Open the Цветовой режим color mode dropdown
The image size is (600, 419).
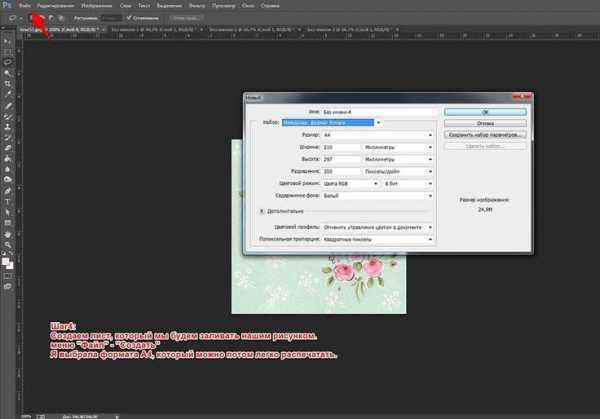pyautogui.click(x=351, y=182)
